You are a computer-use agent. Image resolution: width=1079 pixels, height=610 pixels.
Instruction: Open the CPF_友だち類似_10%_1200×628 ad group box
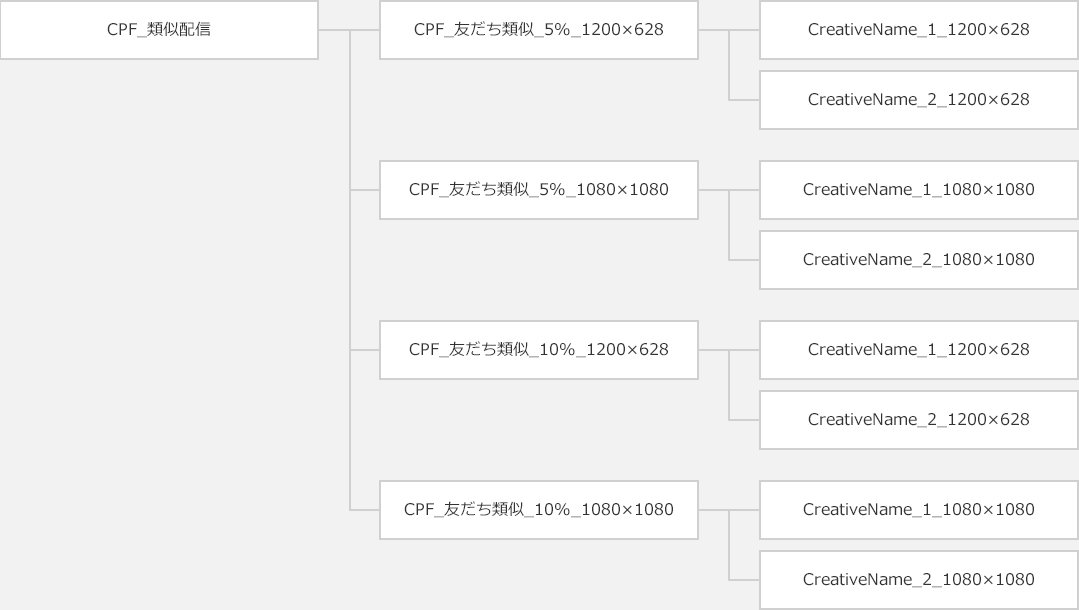coord(539,350)
